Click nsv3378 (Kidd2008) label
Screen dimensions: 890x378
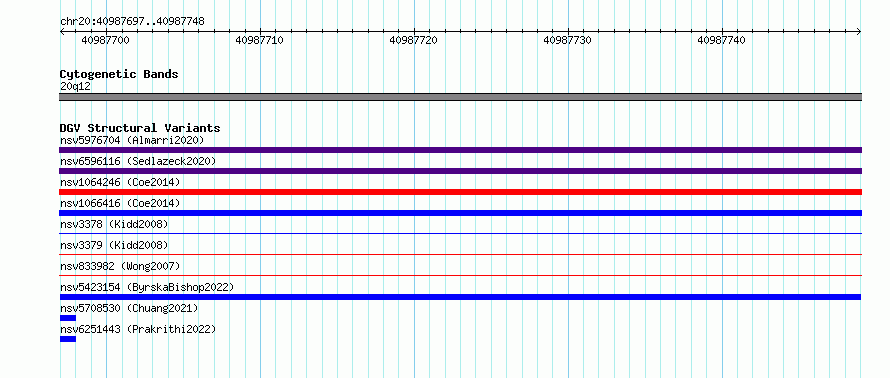click(x=114, y=224)
